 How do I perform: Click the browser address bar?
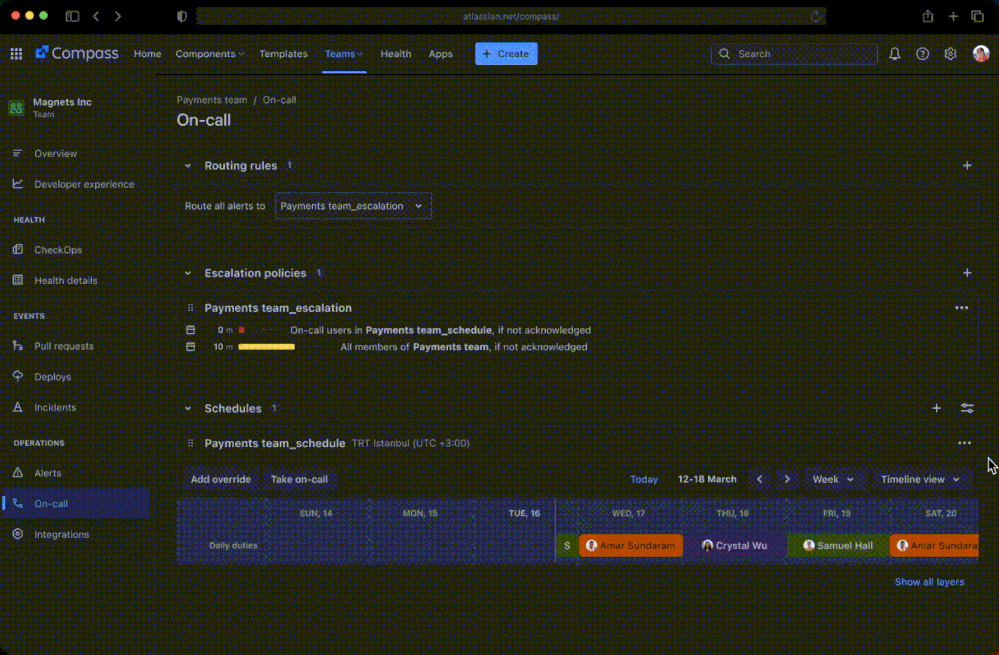tap(511, 17)
